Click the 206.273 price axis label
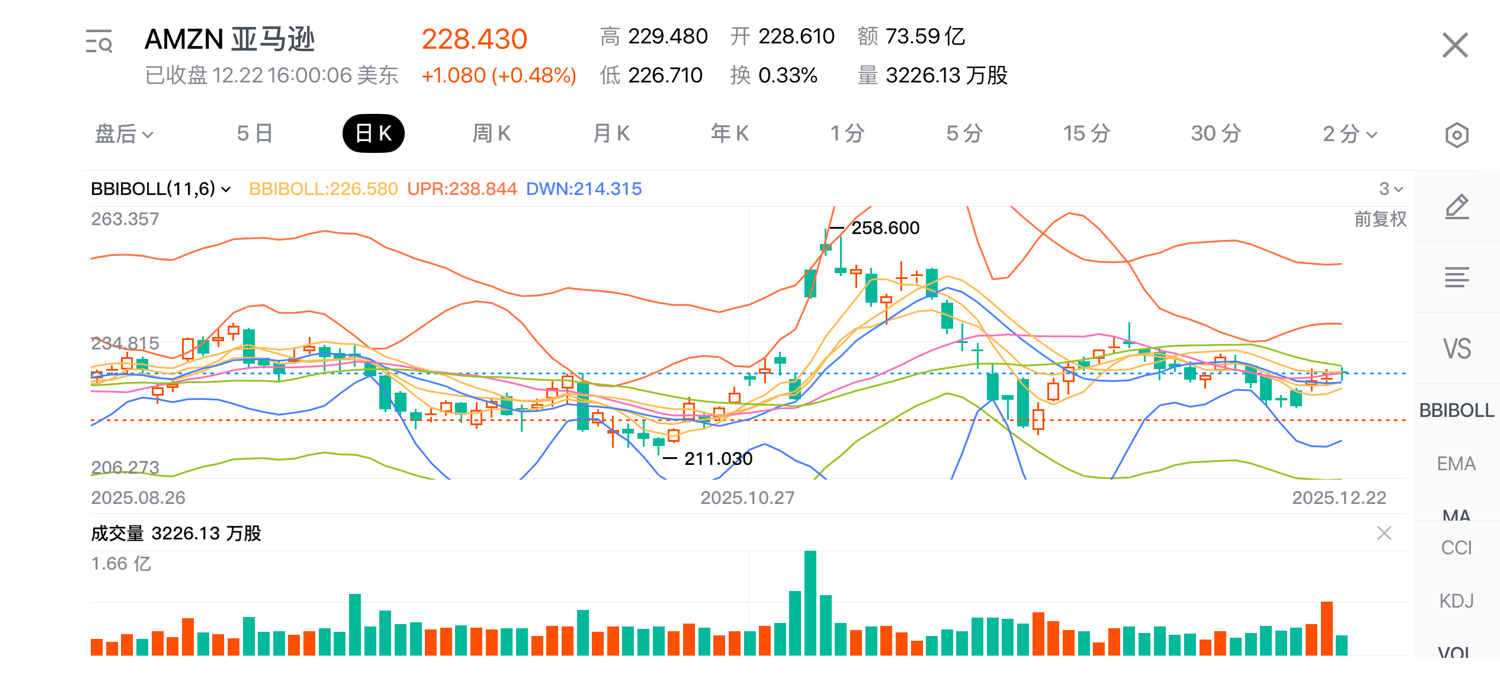 [125, 467]
